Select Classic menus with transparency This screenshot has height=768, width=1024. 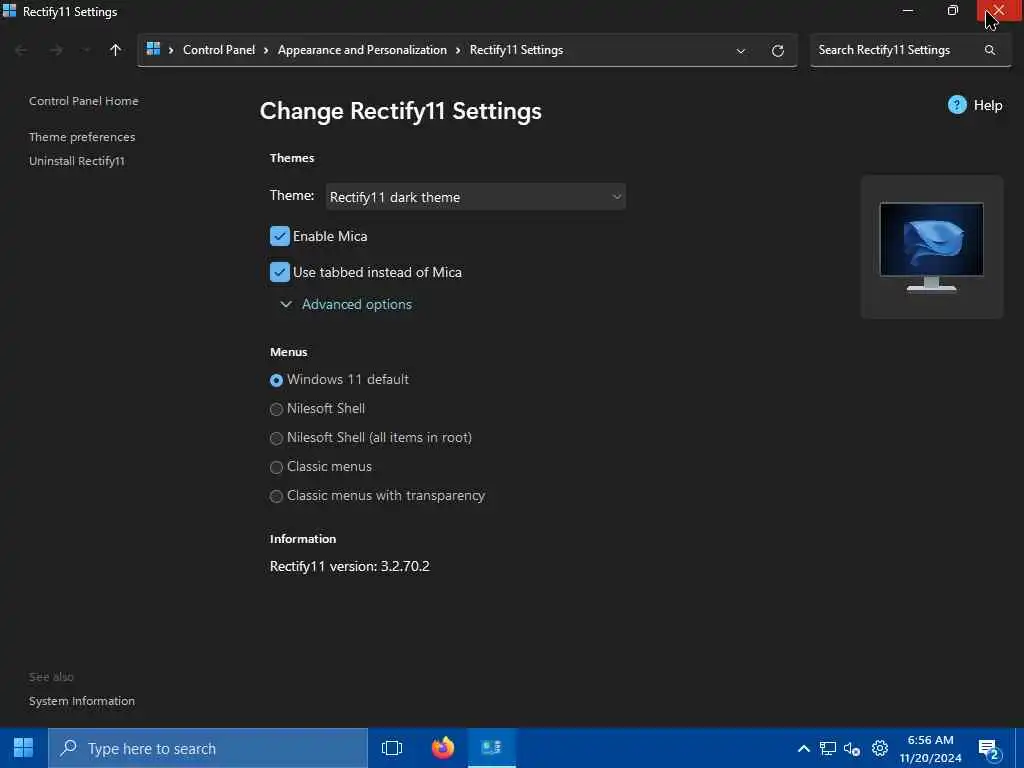276,496
